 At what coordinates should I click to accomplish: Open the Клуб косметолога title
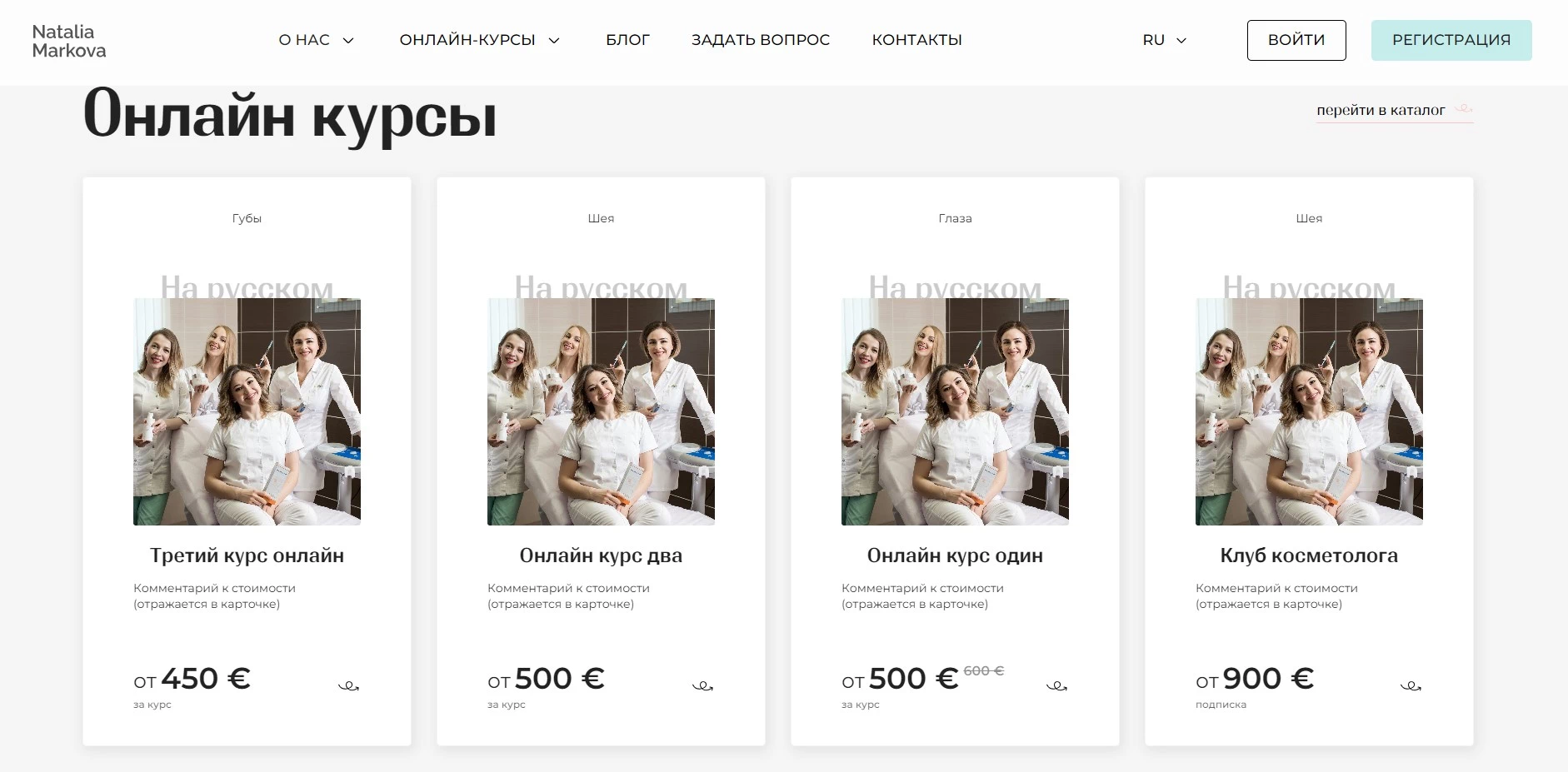(1309, 555)
